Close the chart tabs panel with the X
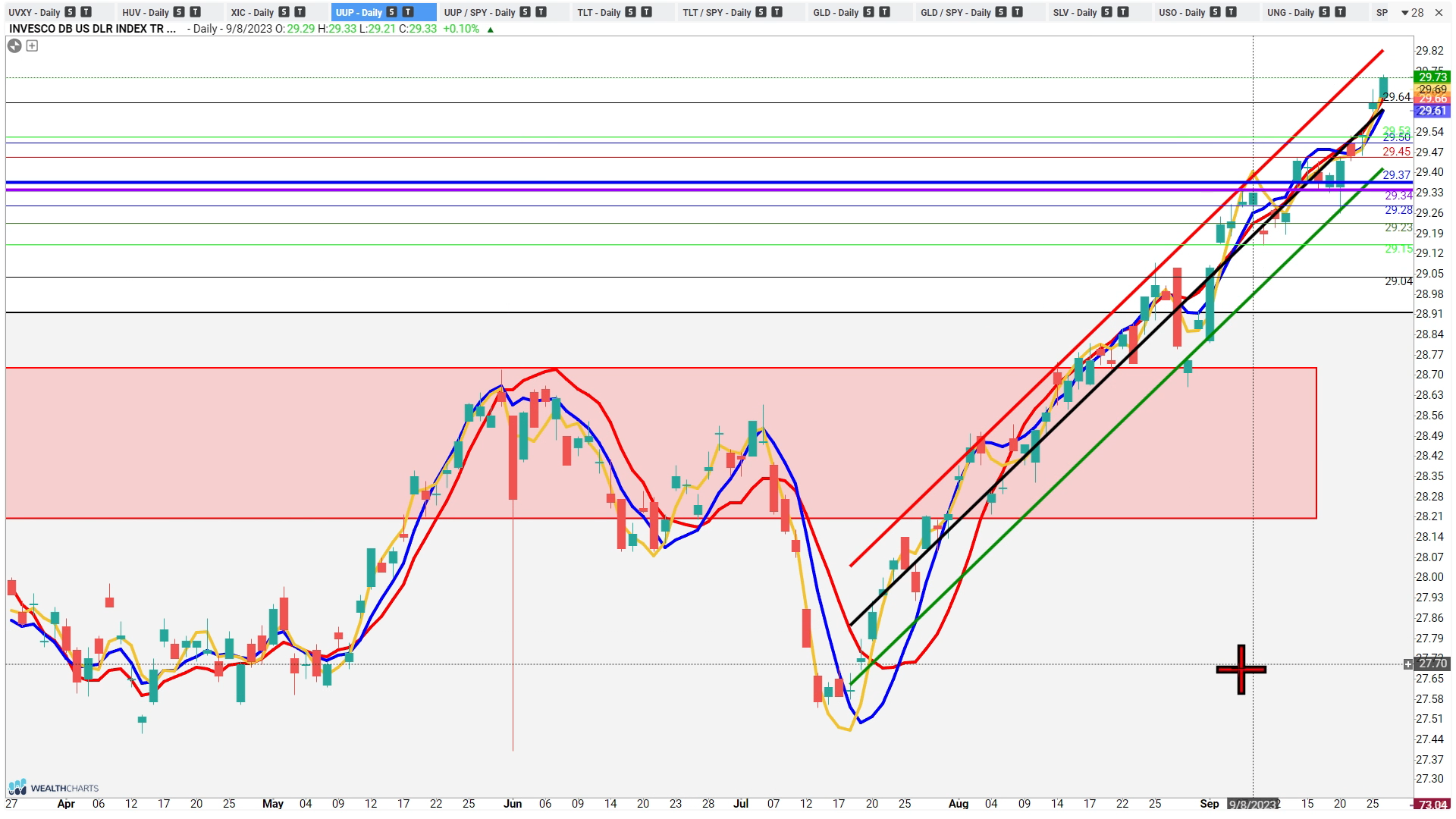Screen dimensions: 1456x819 click(x=1439, y=12)
